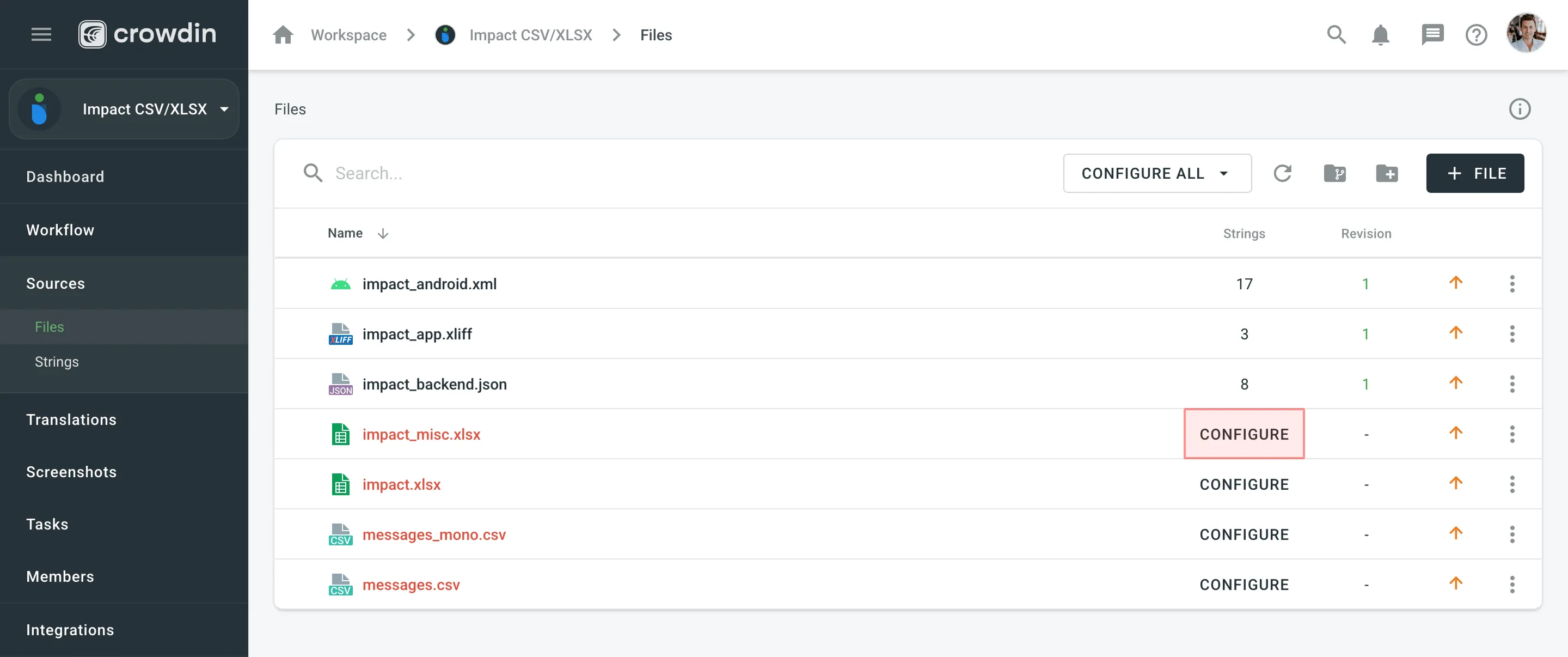Click the notifications bell icon
The width and height of the screenshot is (1568, 657).
click(x=1380, y=35)
